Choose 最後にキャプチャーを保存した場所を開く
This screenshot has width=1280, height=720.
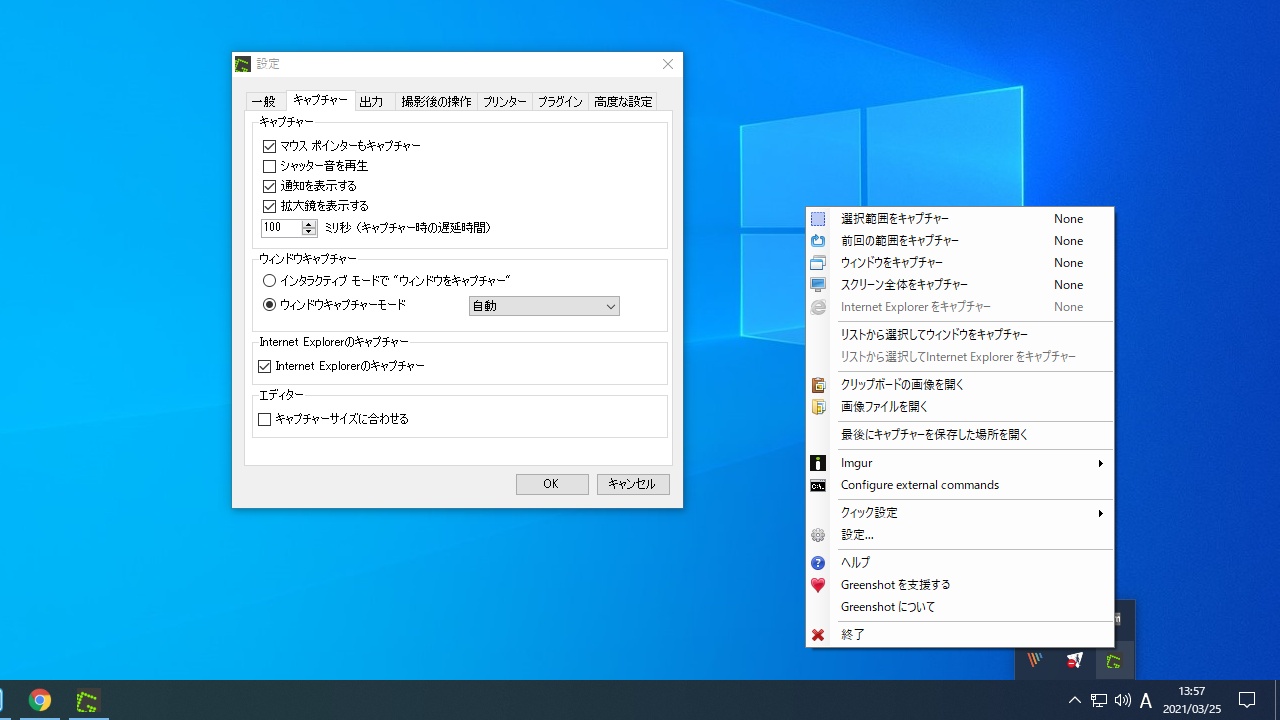click(960, 435)
